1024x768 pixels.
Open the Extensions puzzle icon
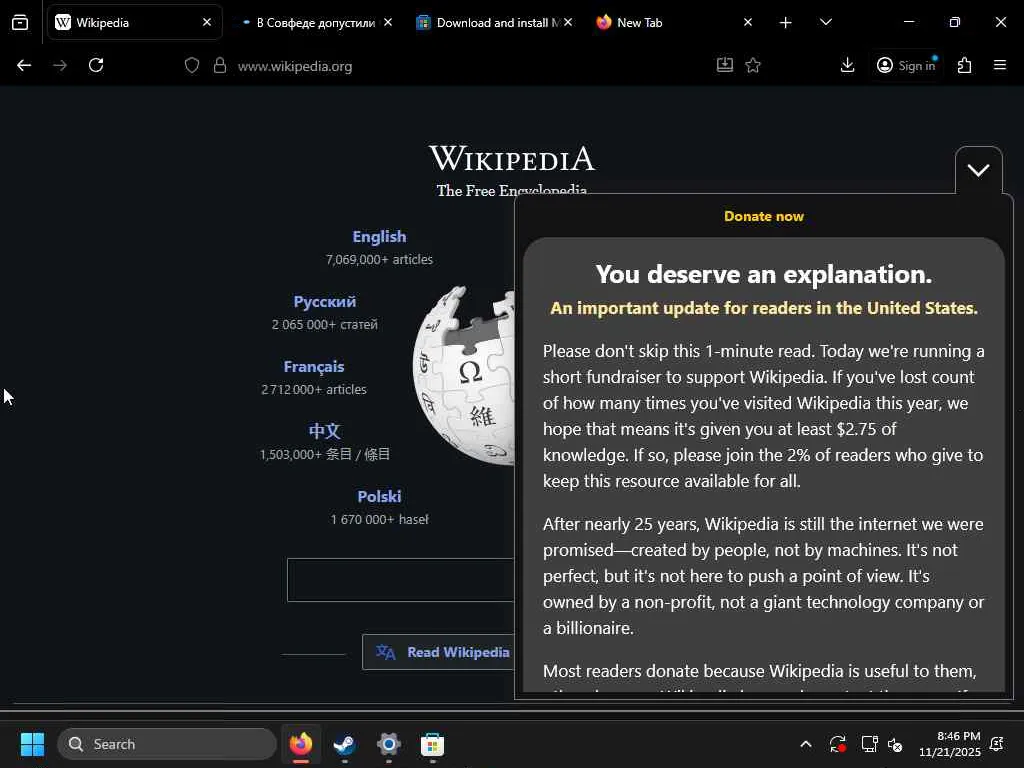point(965,65)
